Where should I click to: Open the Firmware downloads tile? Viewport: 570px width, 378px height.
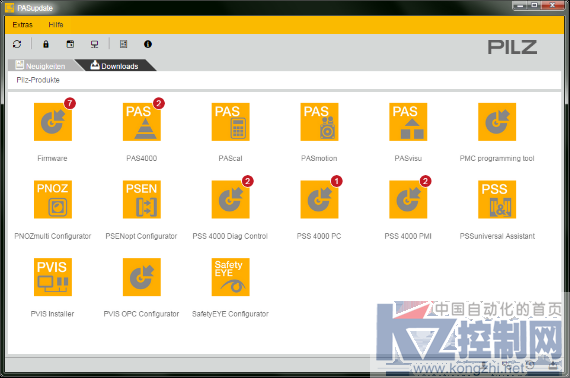[x=53, y=122]
